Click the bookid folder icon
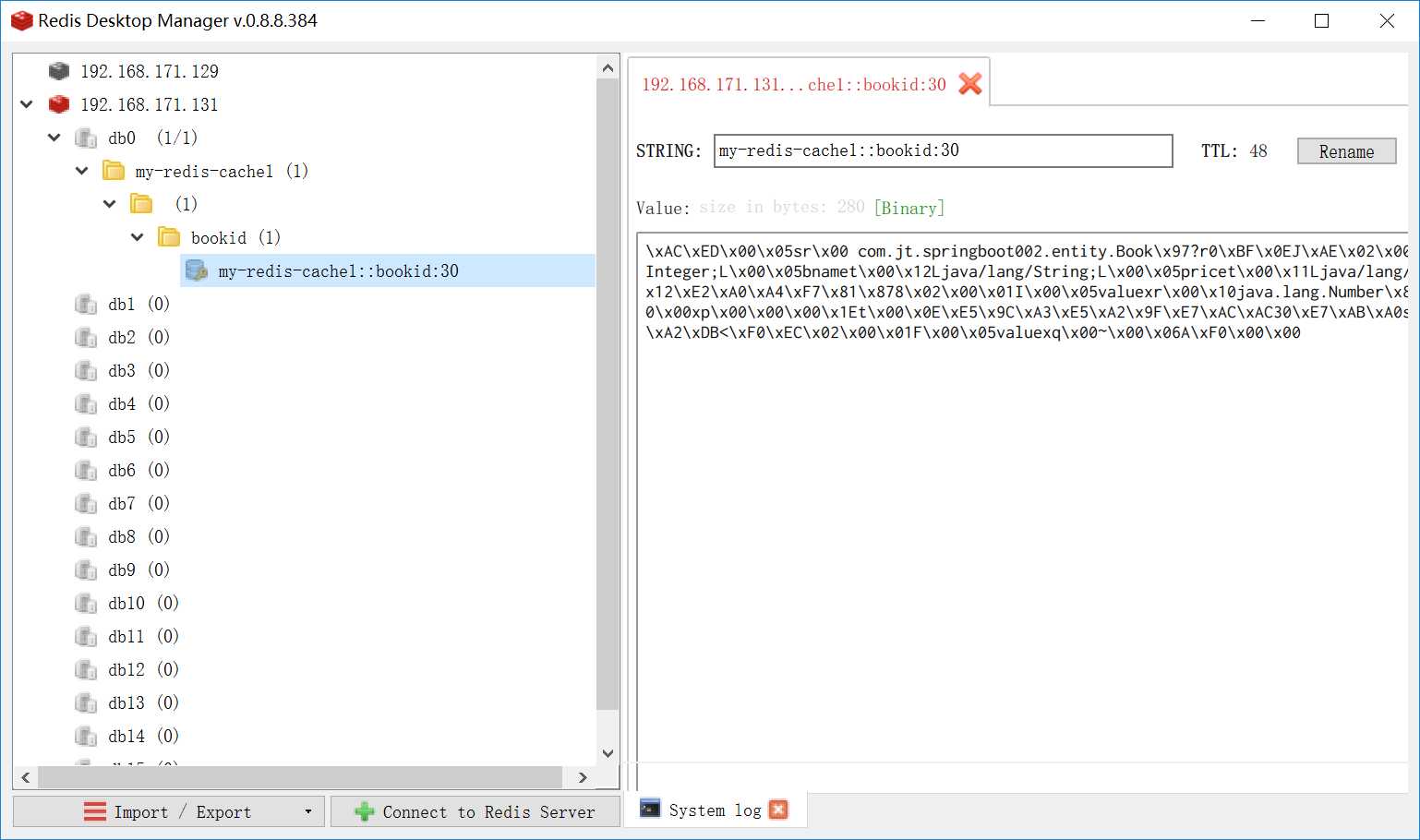 [169, 237]
